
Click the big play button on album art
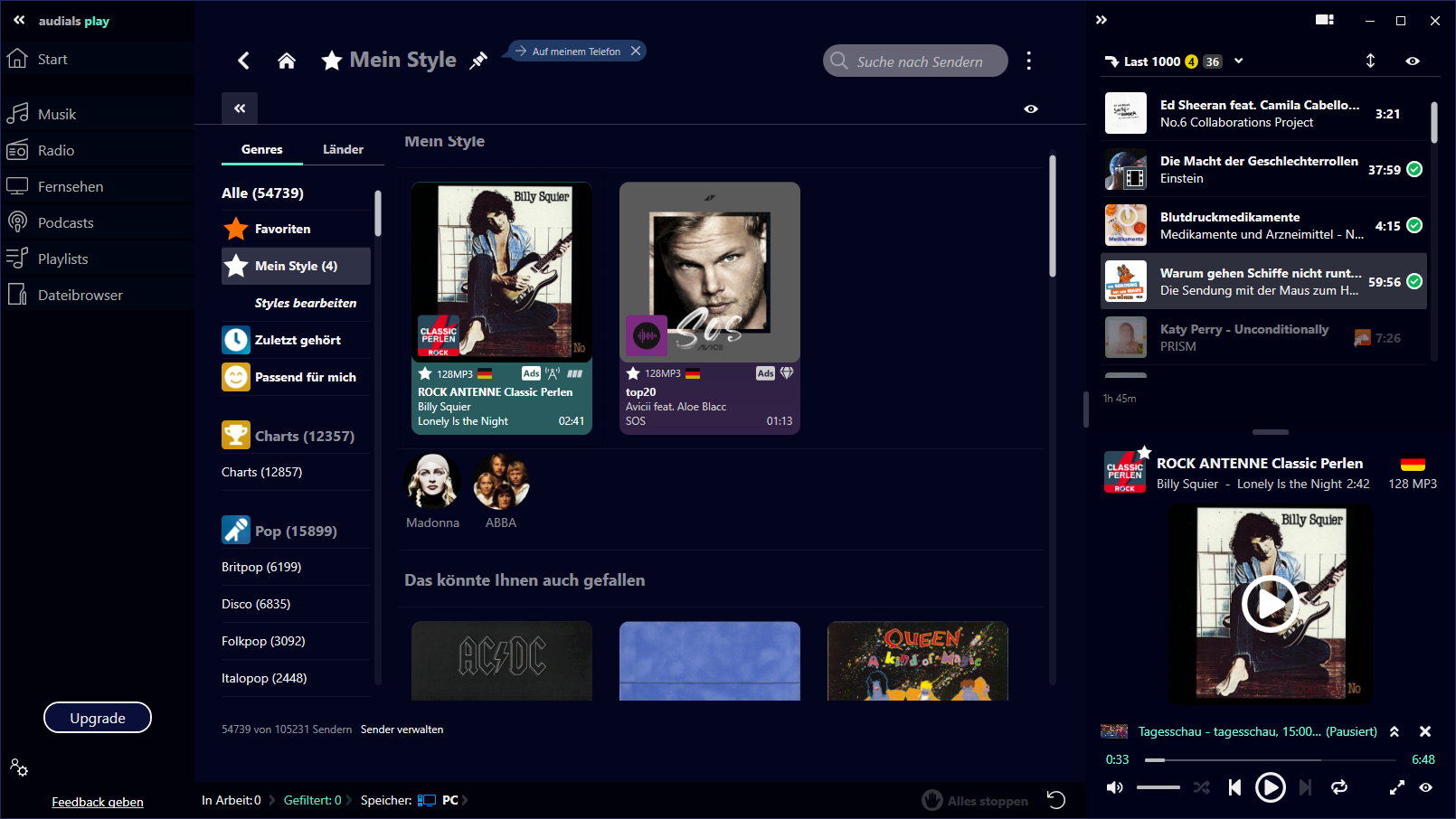[1270, 604]
